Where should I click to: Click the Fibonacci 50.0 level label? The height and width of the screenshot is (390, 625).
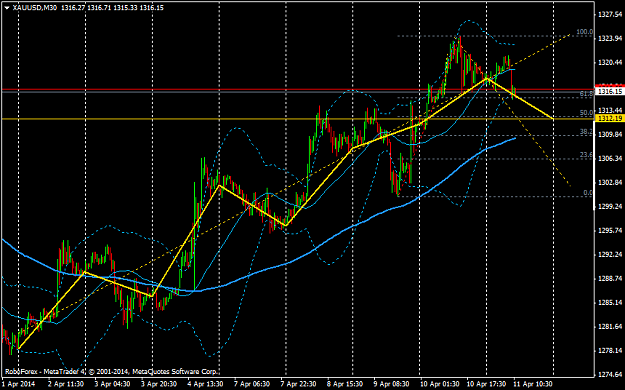coord(586,113)
